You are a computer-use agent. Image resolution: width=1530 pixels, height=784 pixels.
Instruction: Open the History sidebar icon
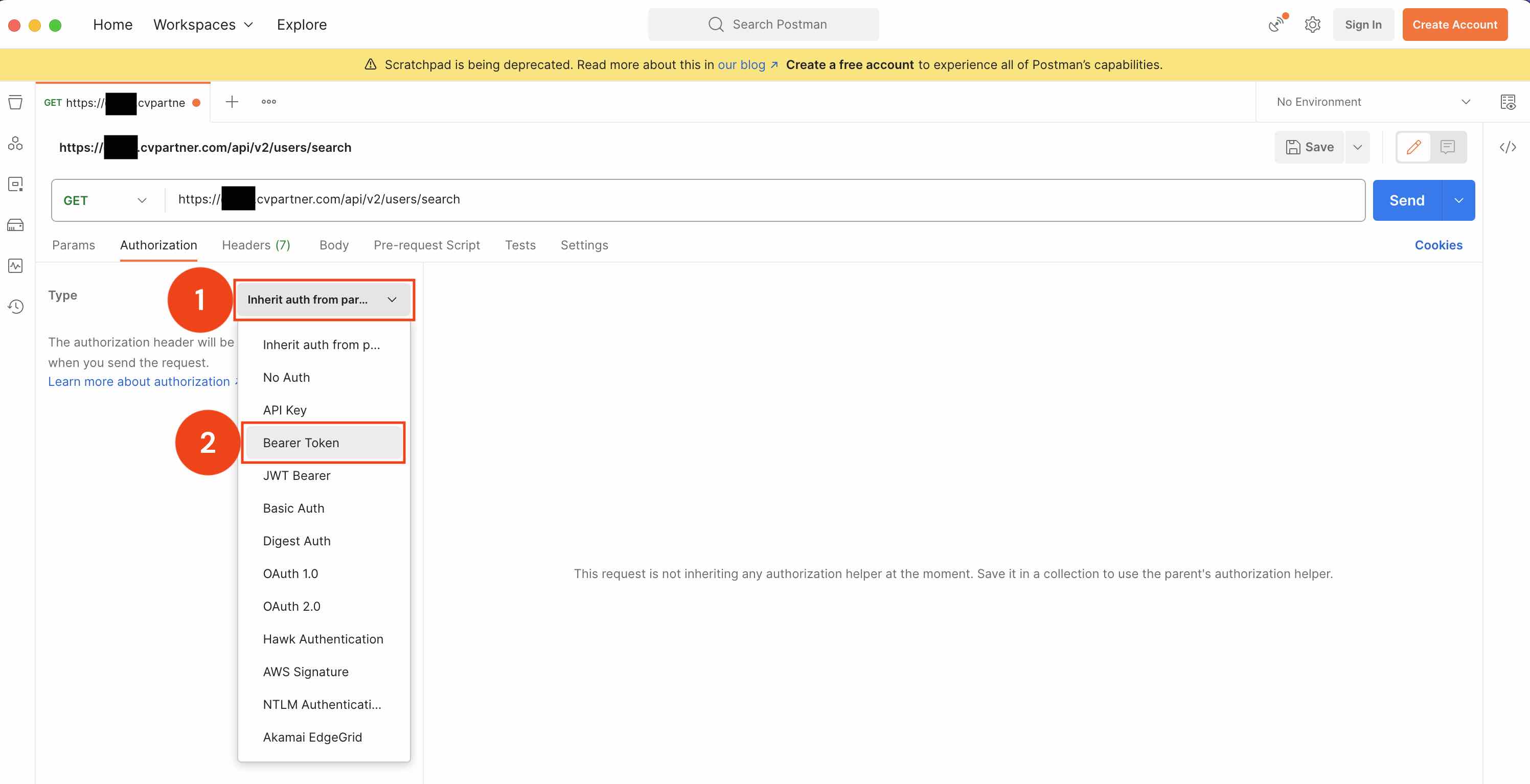pos(15,307)
